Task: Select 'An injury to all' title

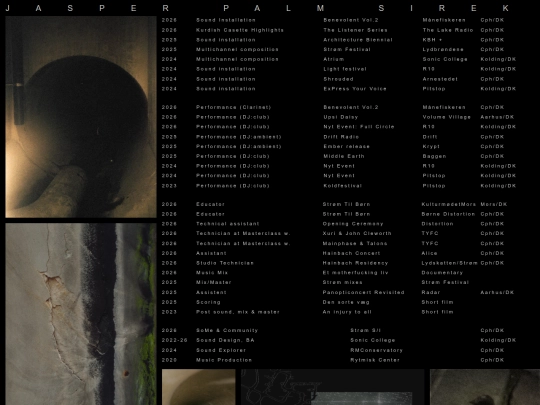Action: click(x=347, y=312)
